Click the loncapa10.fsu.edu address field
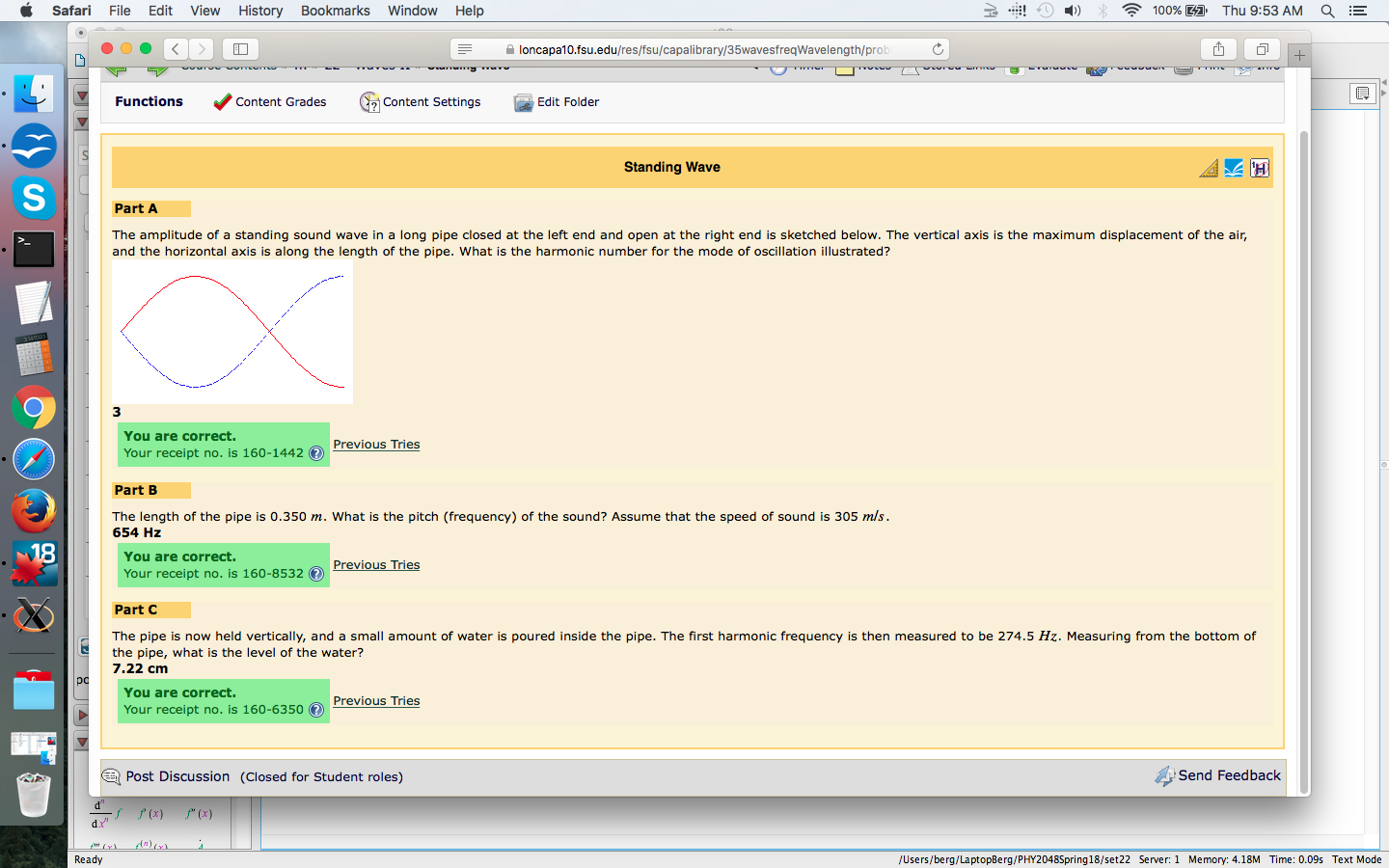This screenshot has height=868, width=1389. click(x=699, y=49)
